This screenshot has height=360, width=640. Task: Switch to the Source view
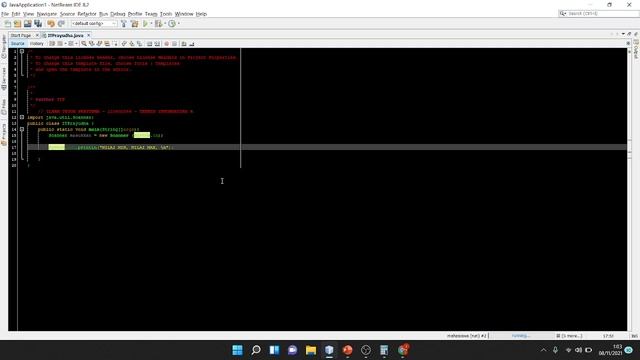tap(18, 43)
